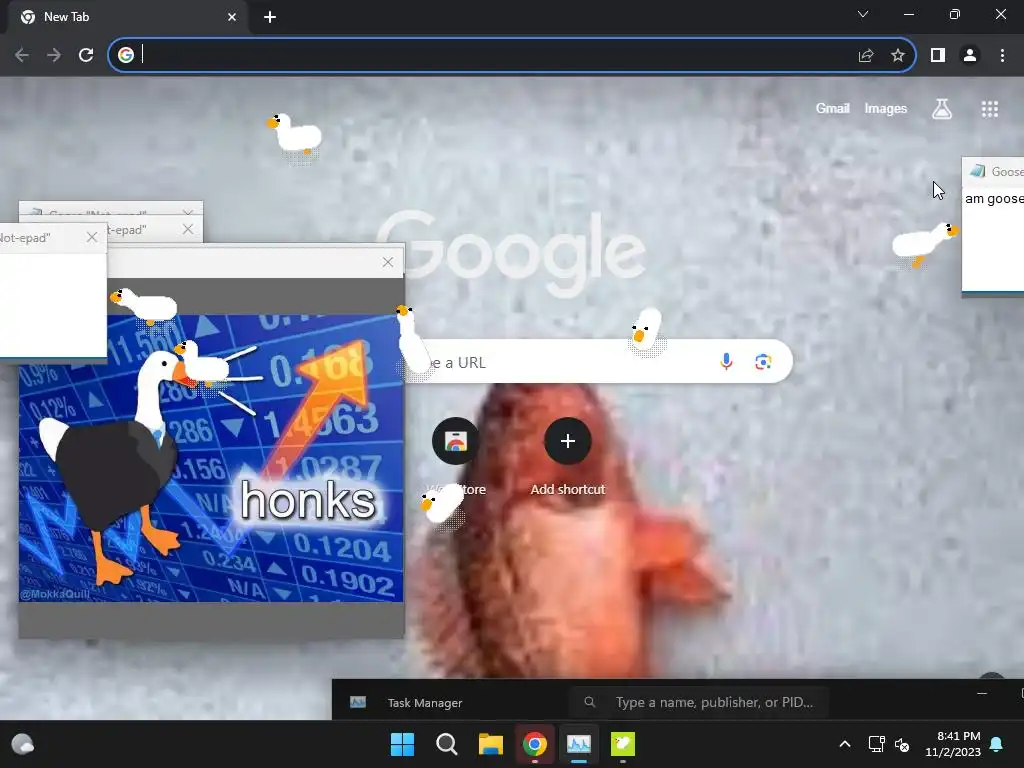
Task: Open Chrome's three-dot menu
Action: 1002,56
